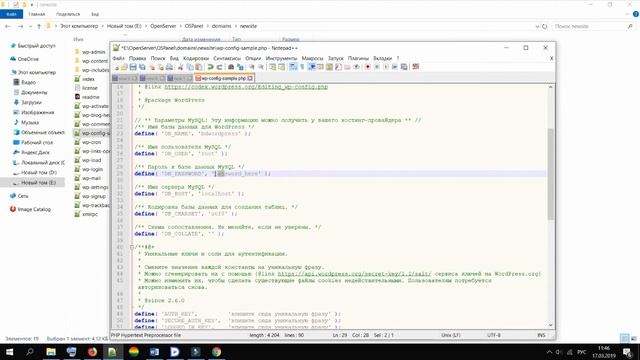Click the Save All toolbar icon

(x=142, y=67)
